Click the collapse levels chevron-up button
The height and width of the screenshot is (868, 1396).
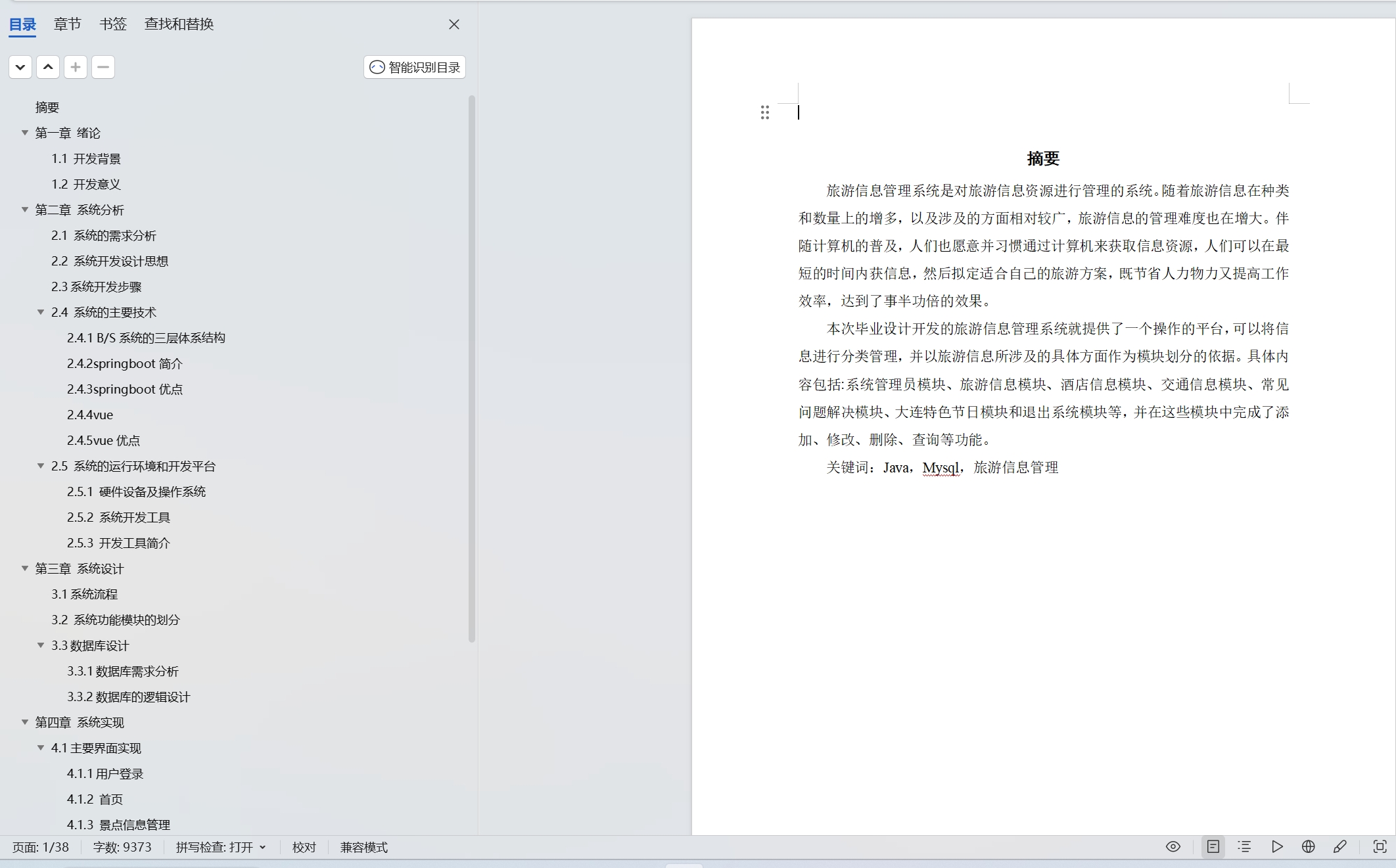pyautogui.click(x=48, y=67)
